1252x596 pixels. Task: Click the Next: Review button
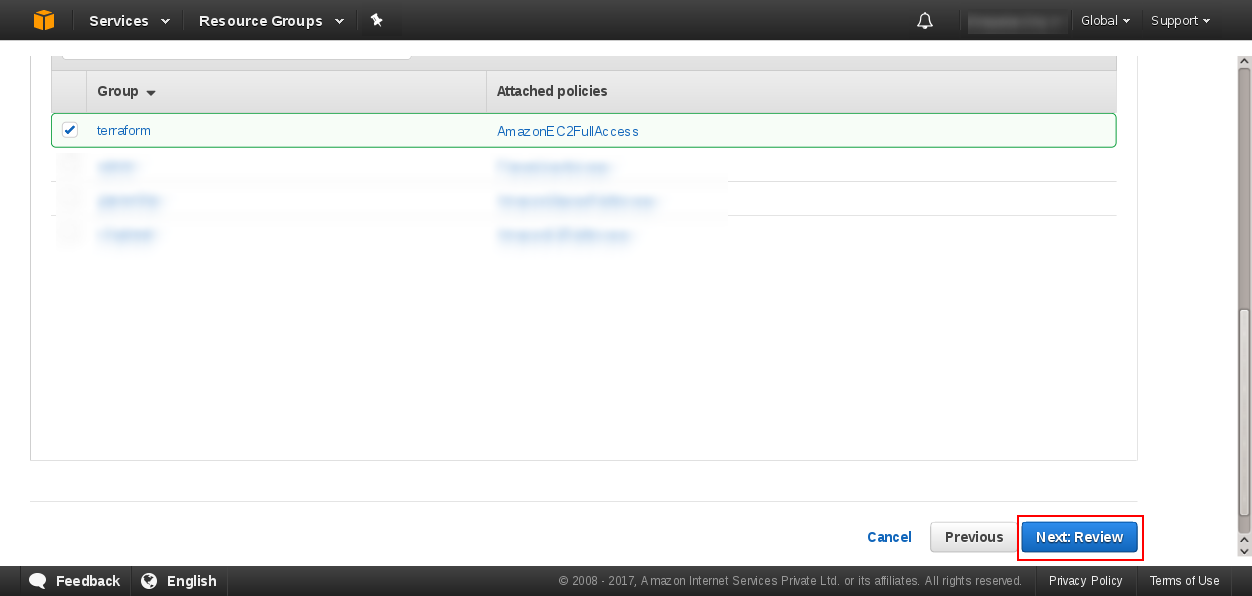(1079, 537)
